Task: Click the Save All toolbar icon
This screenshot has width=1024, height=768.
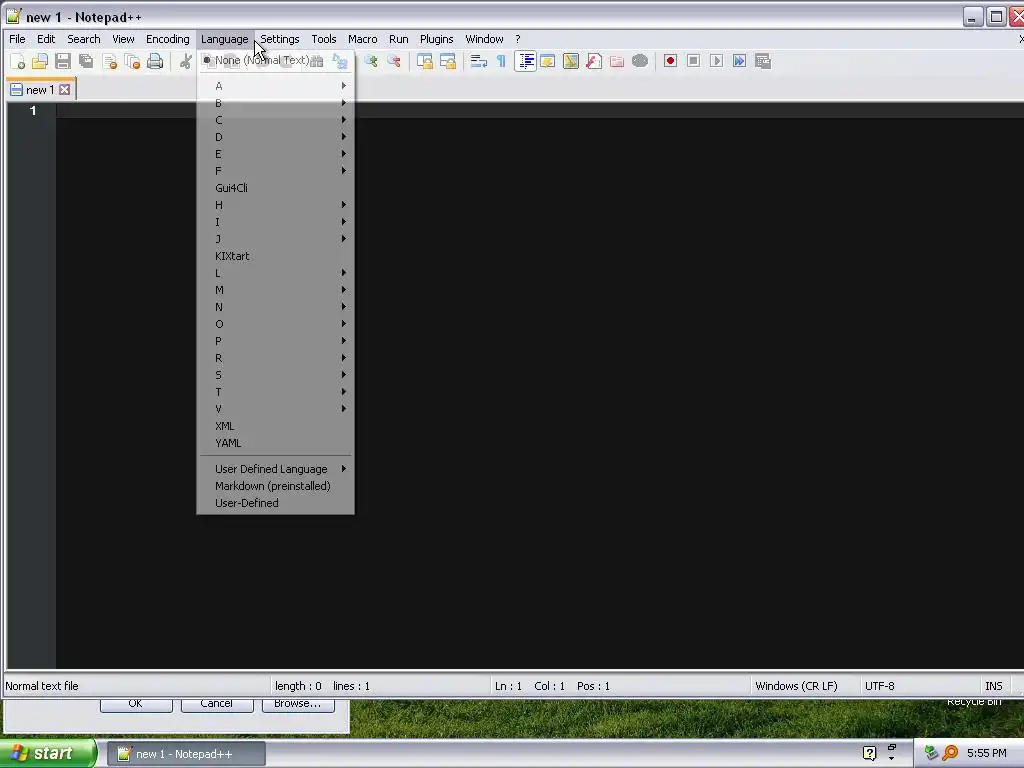Action: tap(86, 61)
